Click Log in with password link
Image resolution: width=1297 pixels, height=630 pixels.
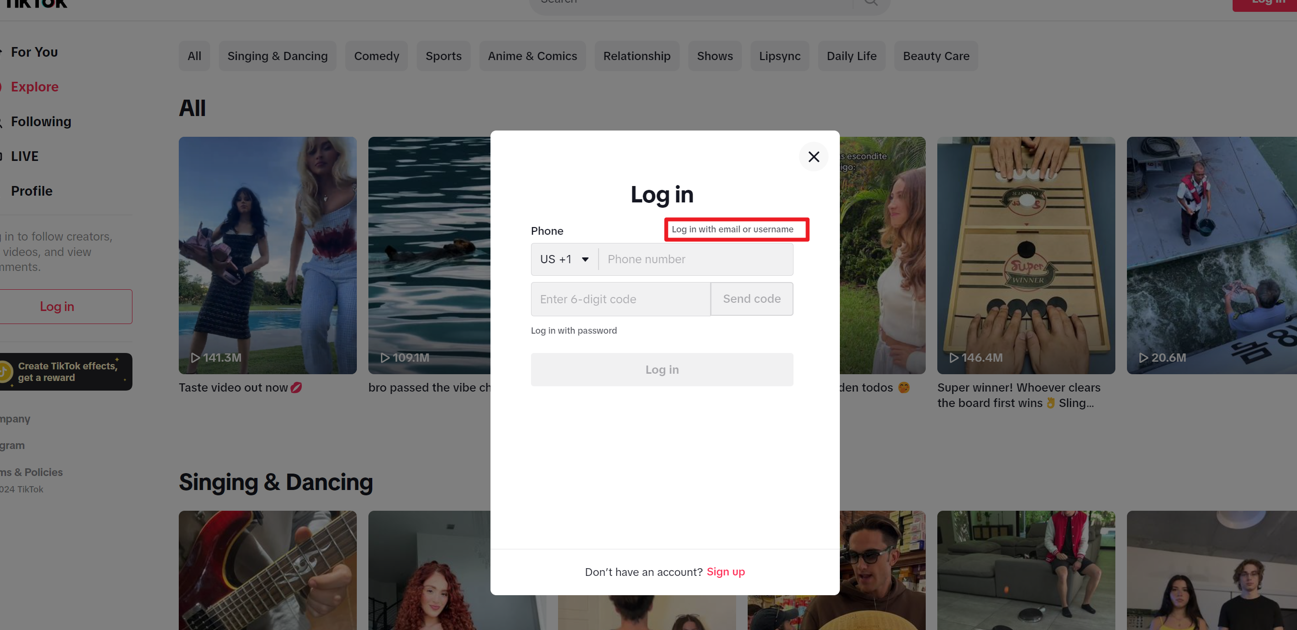[x=574, y=330]
